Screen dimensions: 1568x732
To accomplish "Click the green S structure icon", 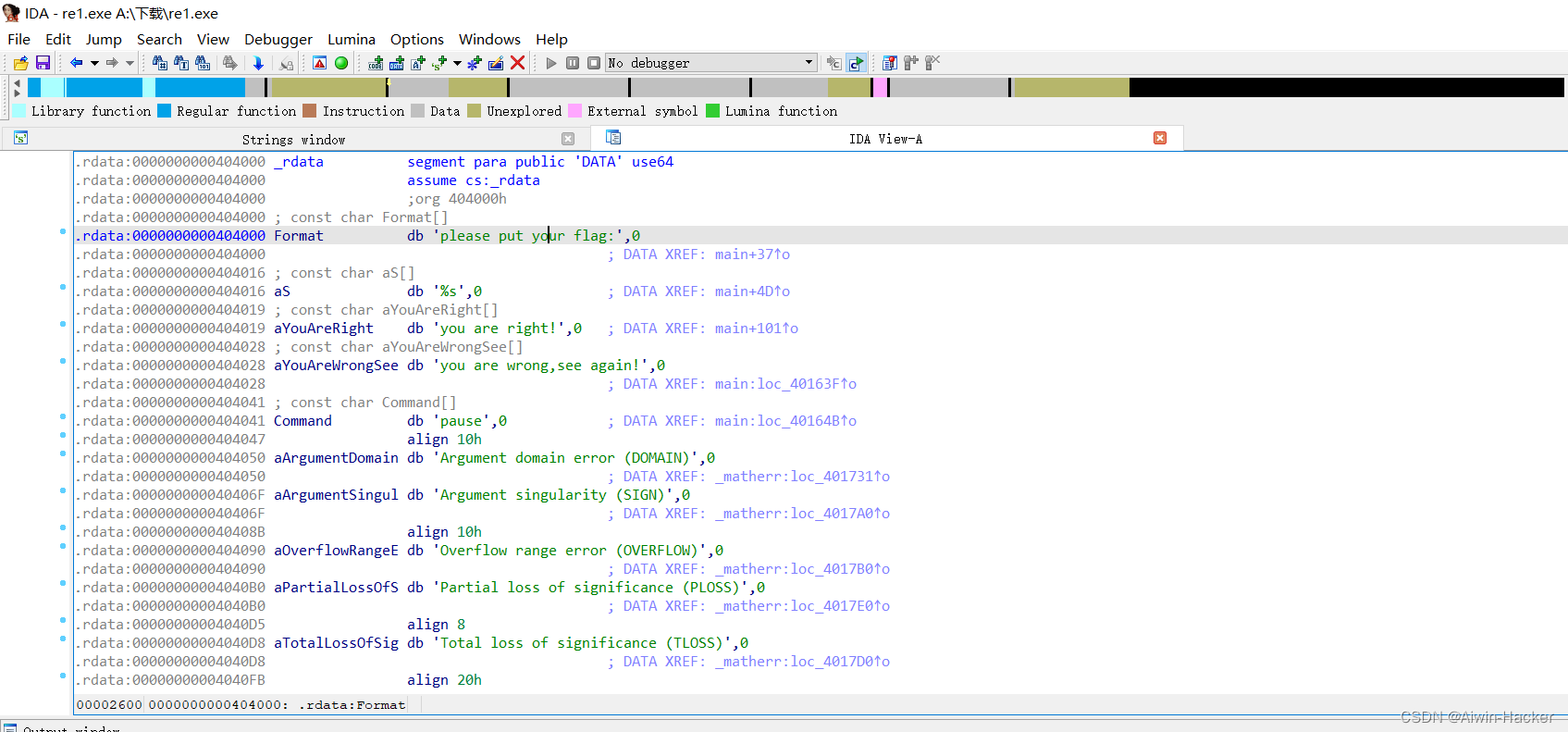I will (439, 63).
